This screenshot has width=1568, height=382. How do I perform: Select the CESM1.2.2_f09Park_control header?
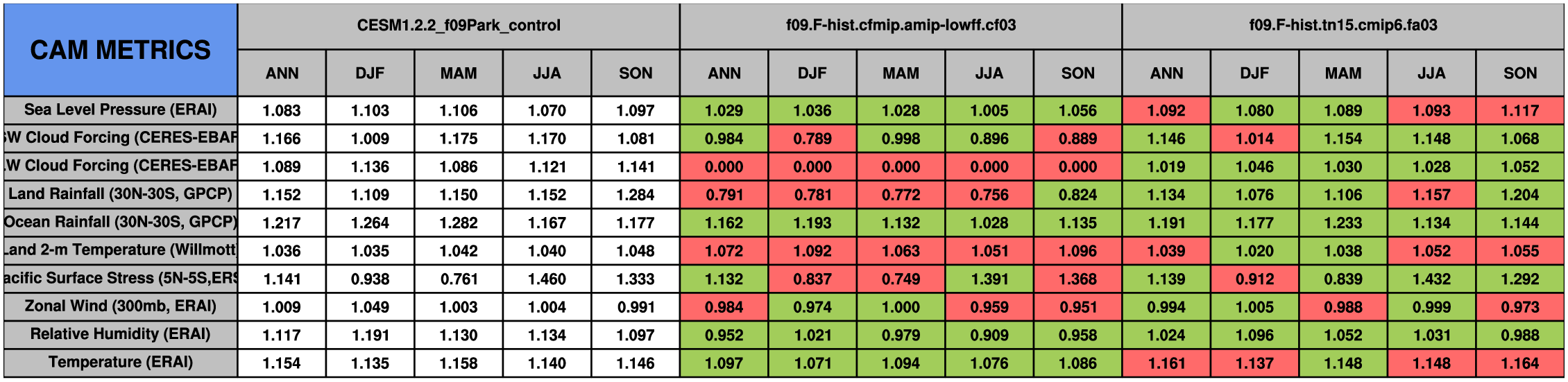(x=459, y=26)
